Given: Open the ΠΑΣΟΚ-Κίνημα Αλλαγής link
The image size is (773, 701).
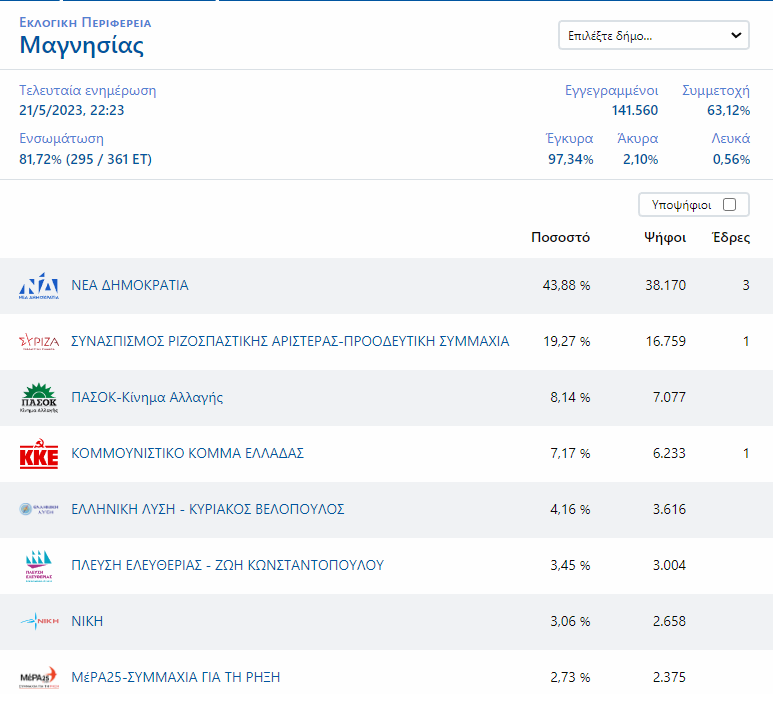Looking at the screenshot, I should click(x=147, y=397).
